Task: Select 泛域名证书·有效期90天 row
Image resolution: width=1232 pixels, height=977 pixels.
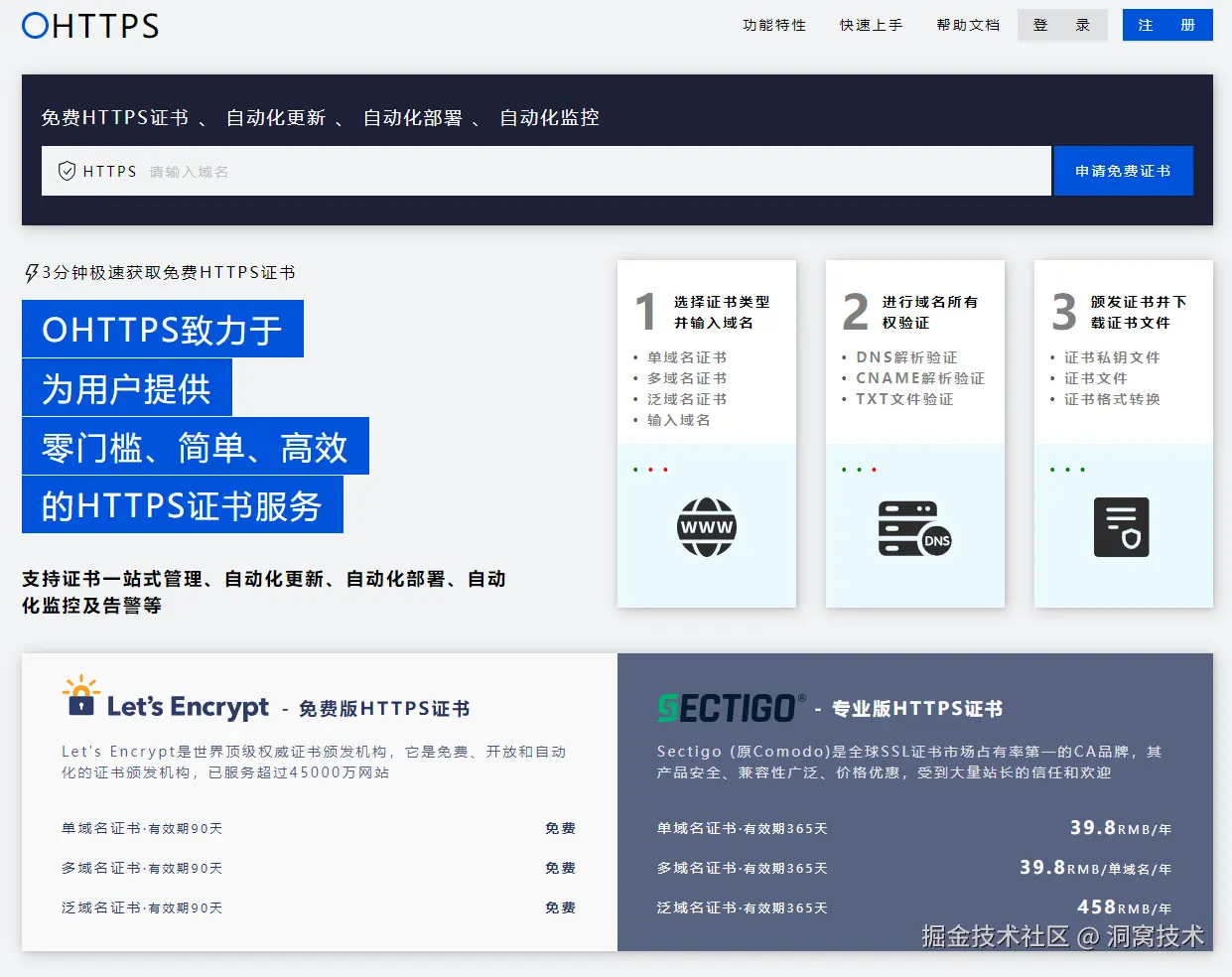Action: [319, 907]
